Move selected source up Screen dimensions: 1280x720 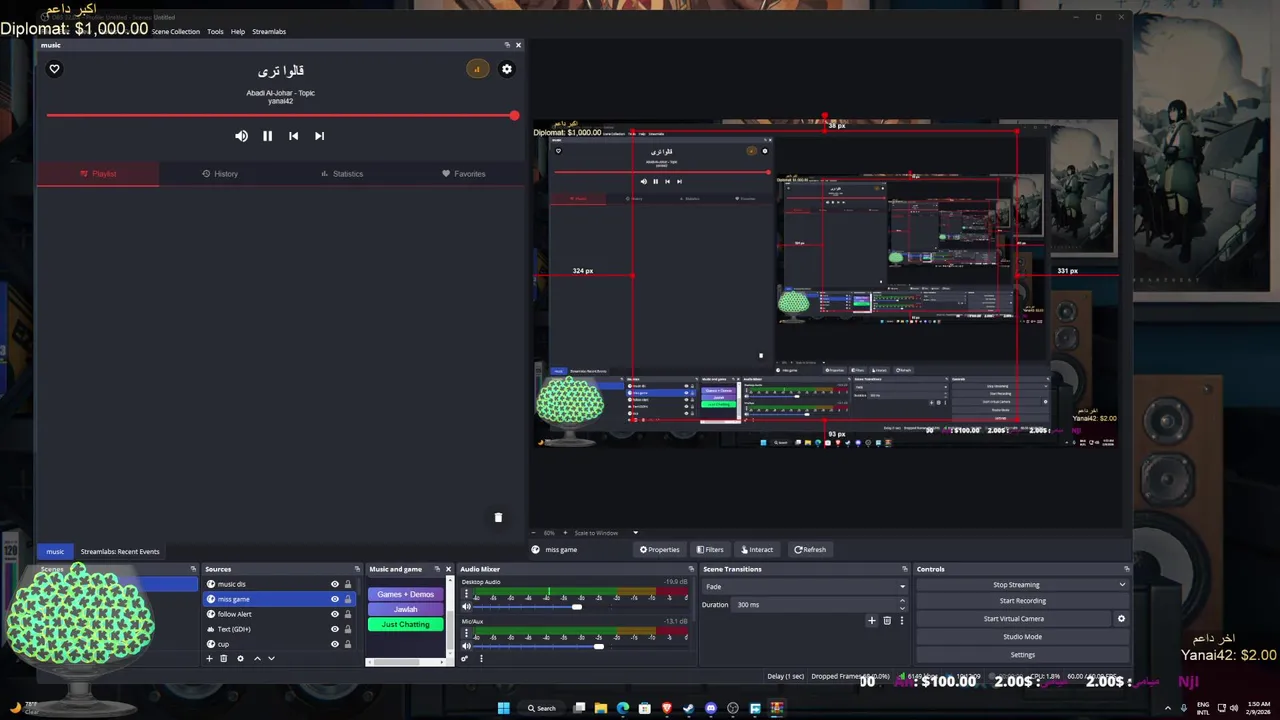[257, 658]
